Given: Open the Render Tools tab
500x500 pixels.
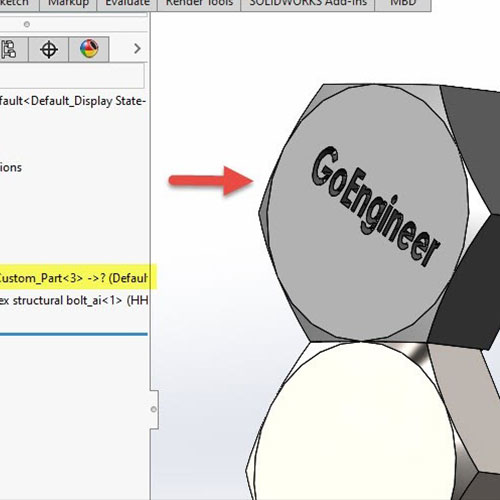Looking at the screenshot, I should 199,5.
